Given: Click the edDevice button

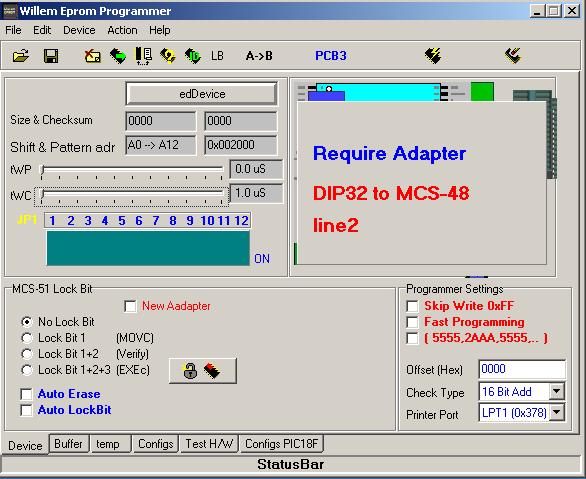Looking at the screenshot, I should [x=202, y=94].
